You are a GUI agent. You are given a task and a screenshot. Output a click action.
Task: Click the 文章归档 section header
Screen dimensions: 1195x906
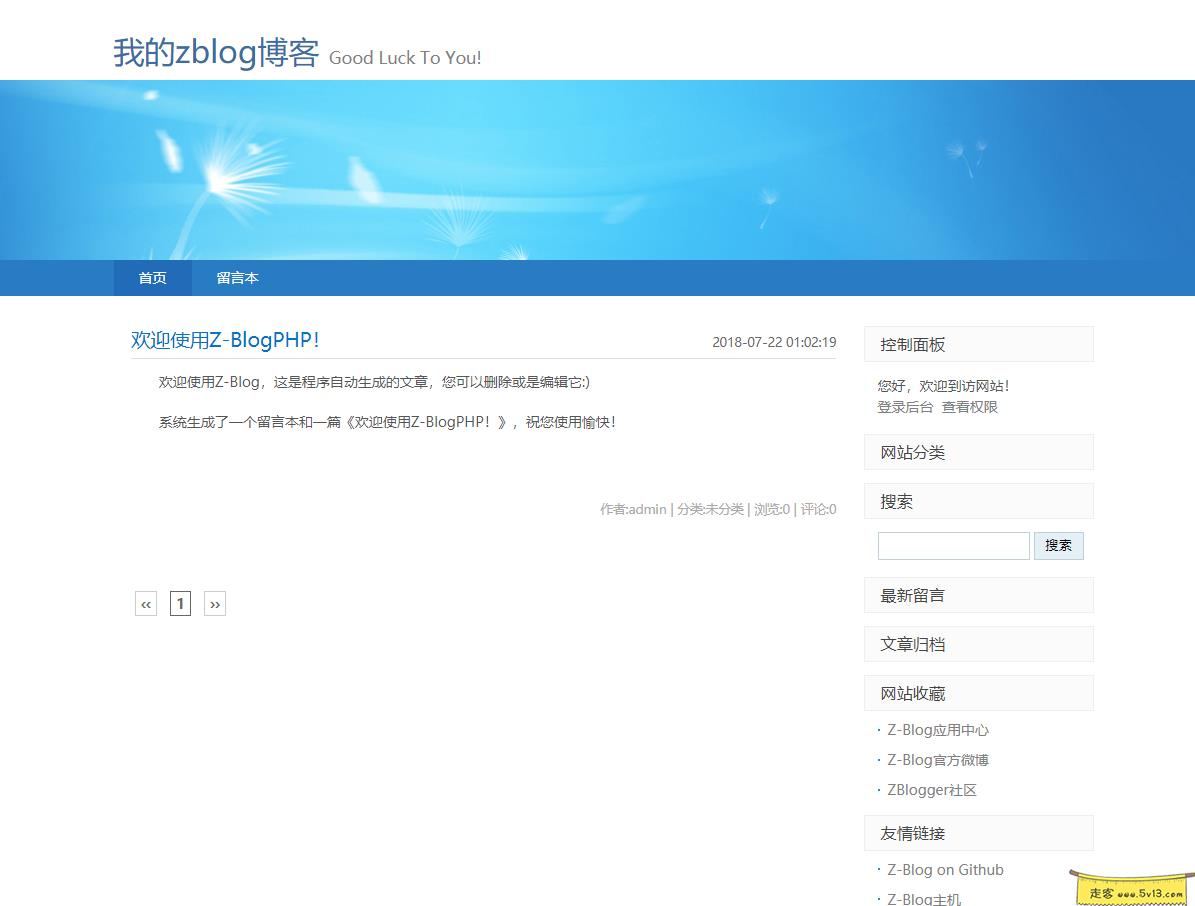[x=911, y=644]
